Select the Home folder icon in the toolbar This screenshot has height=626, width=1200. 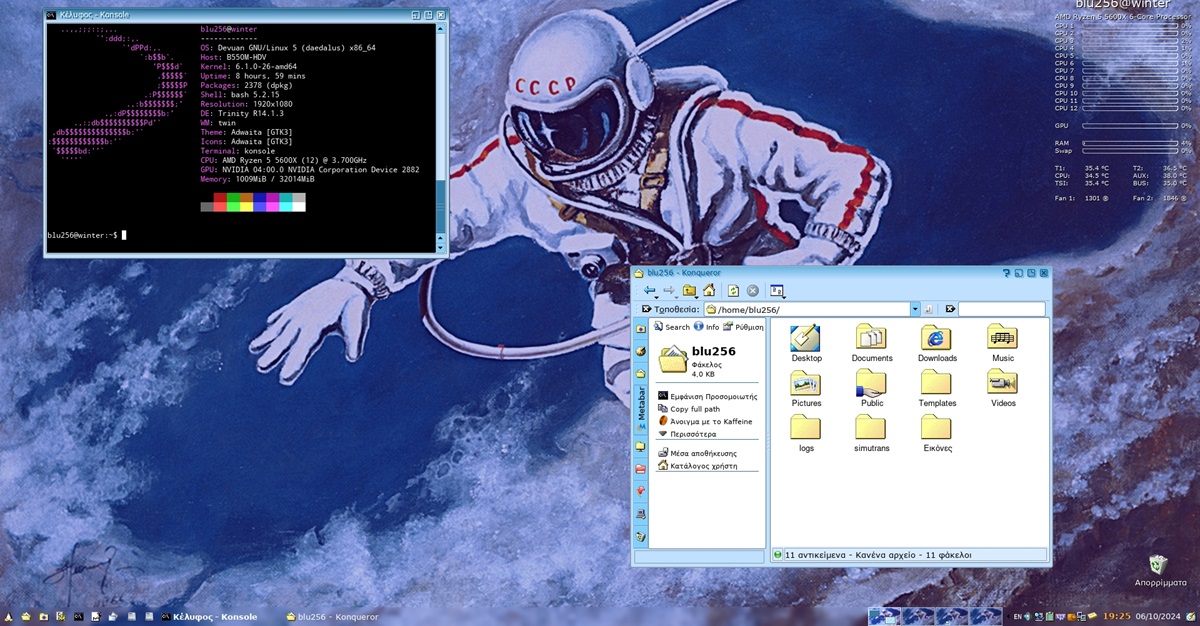coord(710,290)
